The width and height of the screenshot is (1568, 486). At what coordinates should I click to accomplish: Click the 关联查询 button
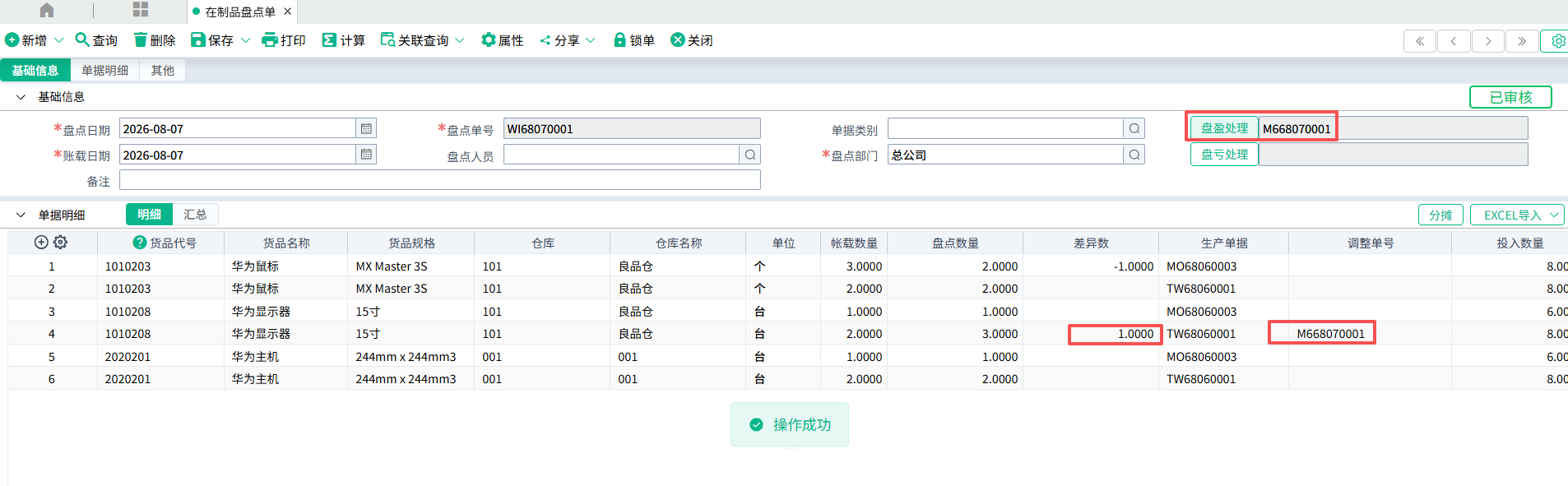415,40
